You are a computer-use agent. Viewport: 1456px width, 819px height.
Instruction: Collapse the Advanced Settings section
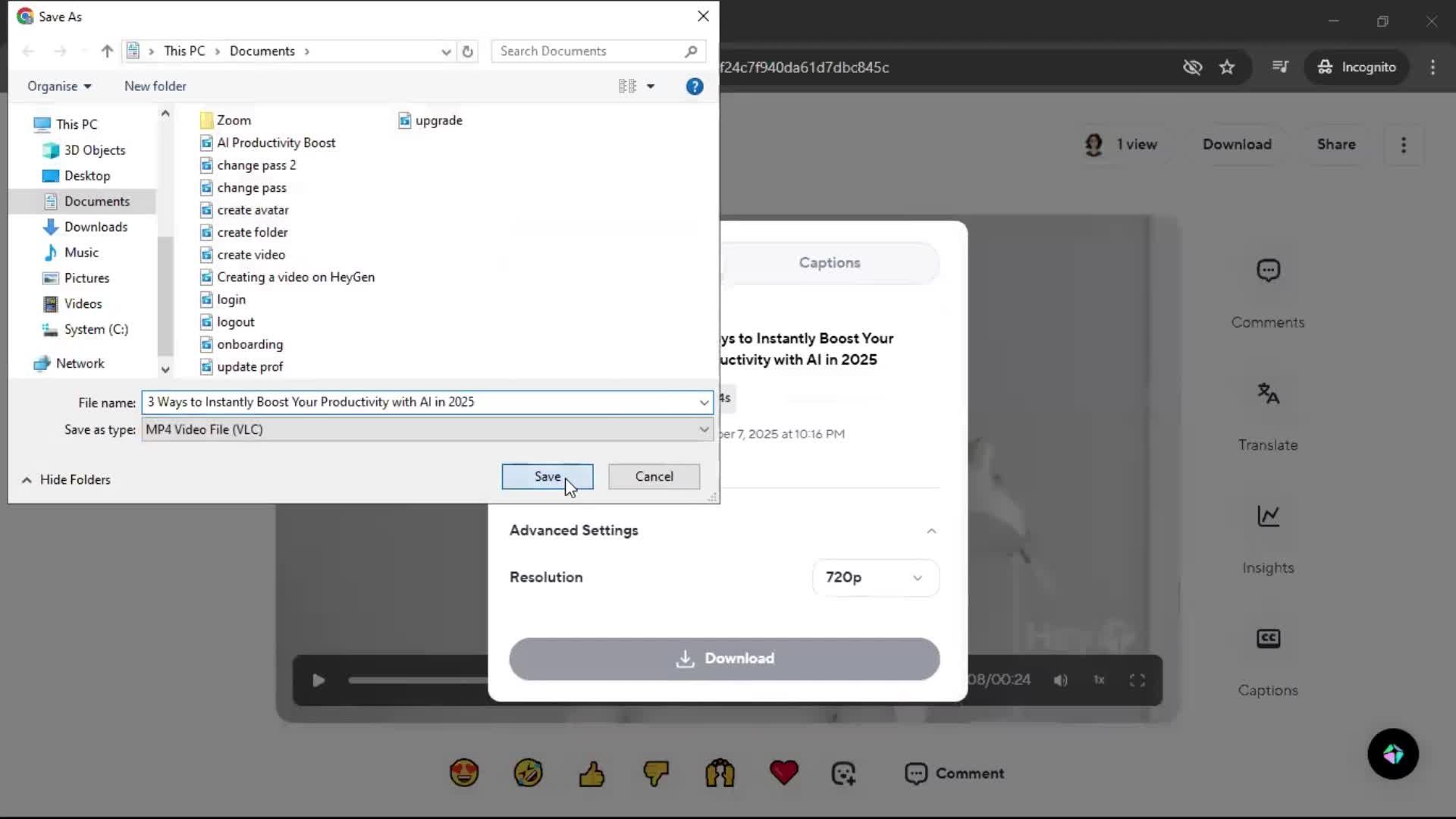(931, 531)
